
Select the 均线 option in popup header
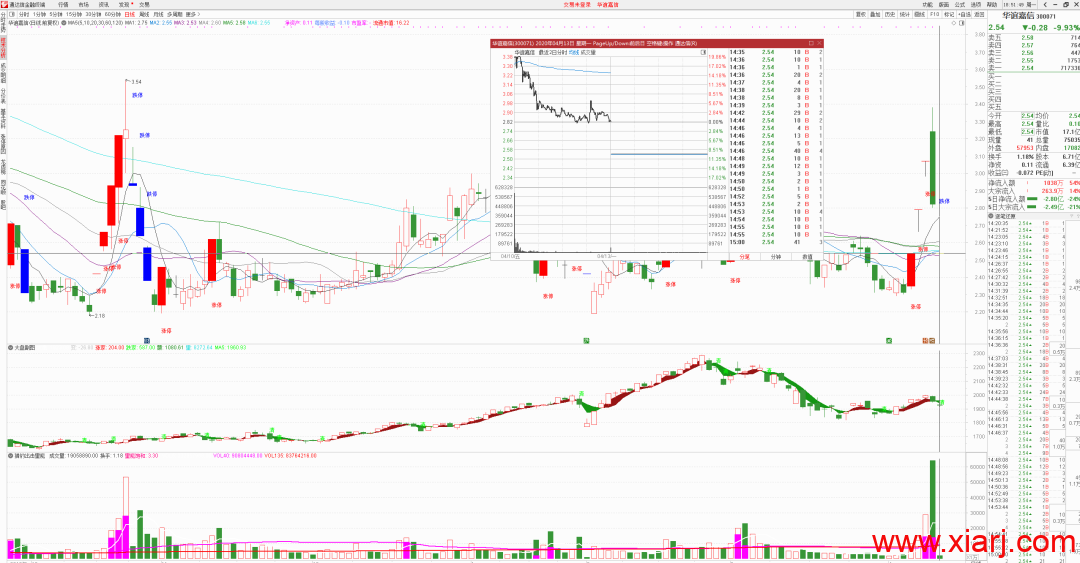pyautogui.click(x=573, y=52)
